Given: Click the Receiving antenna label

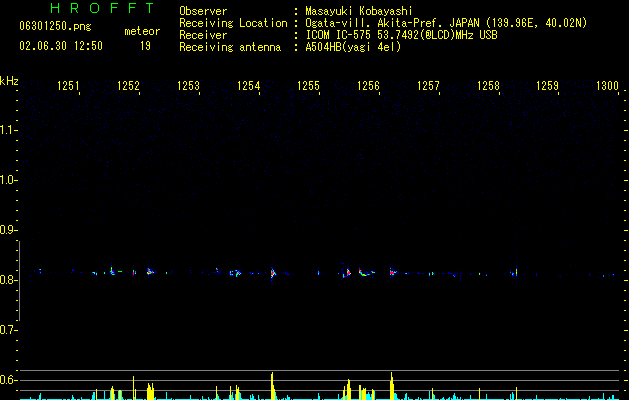Looking at the screenshot, I should pos(230,47).
